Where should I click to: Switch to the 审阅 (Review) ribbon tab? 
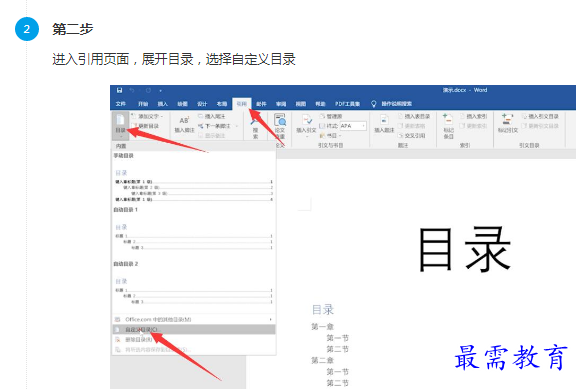coord(281,104)
